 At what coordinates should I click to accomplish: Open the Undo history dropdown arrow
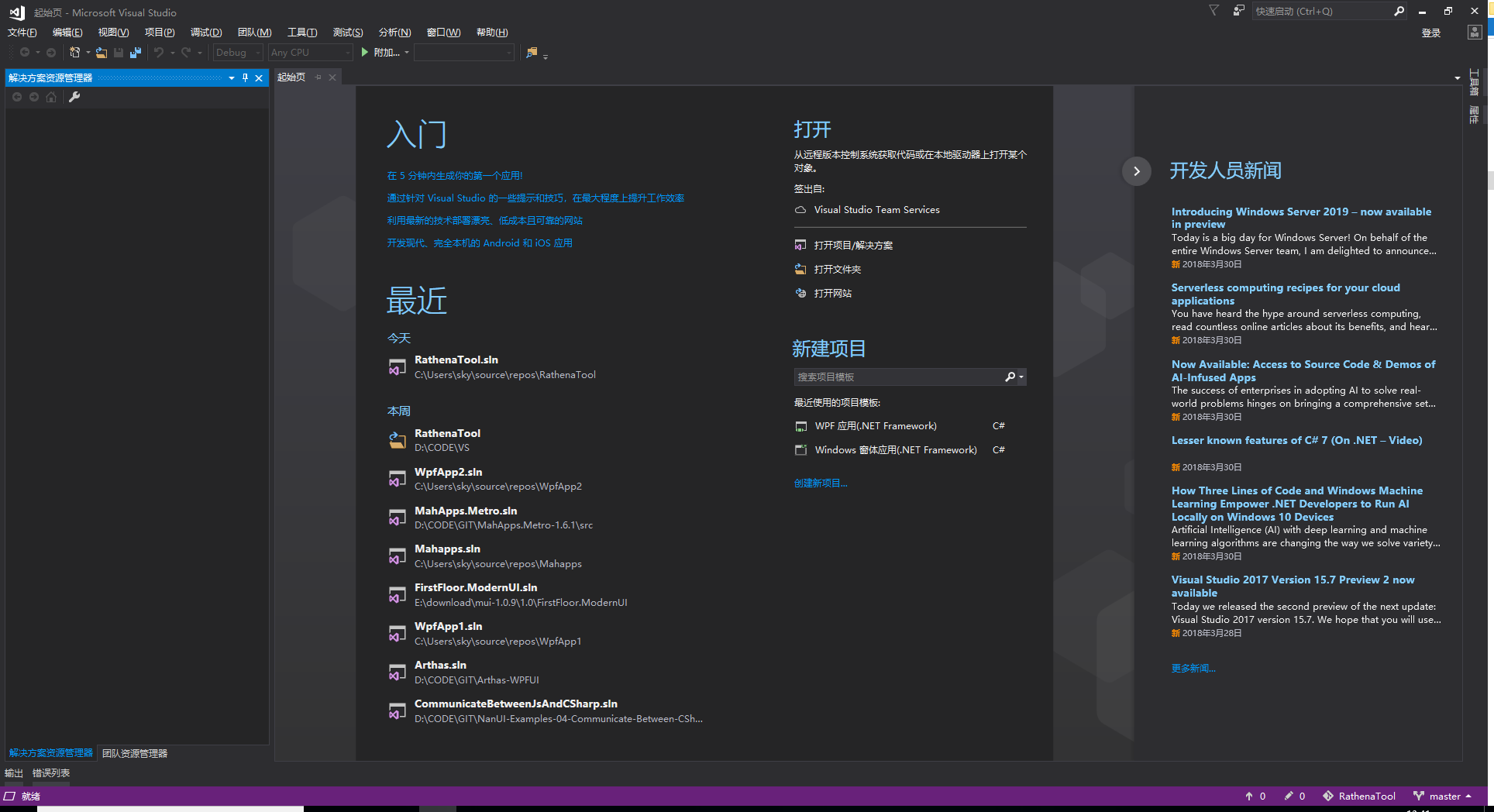(172, 53)
